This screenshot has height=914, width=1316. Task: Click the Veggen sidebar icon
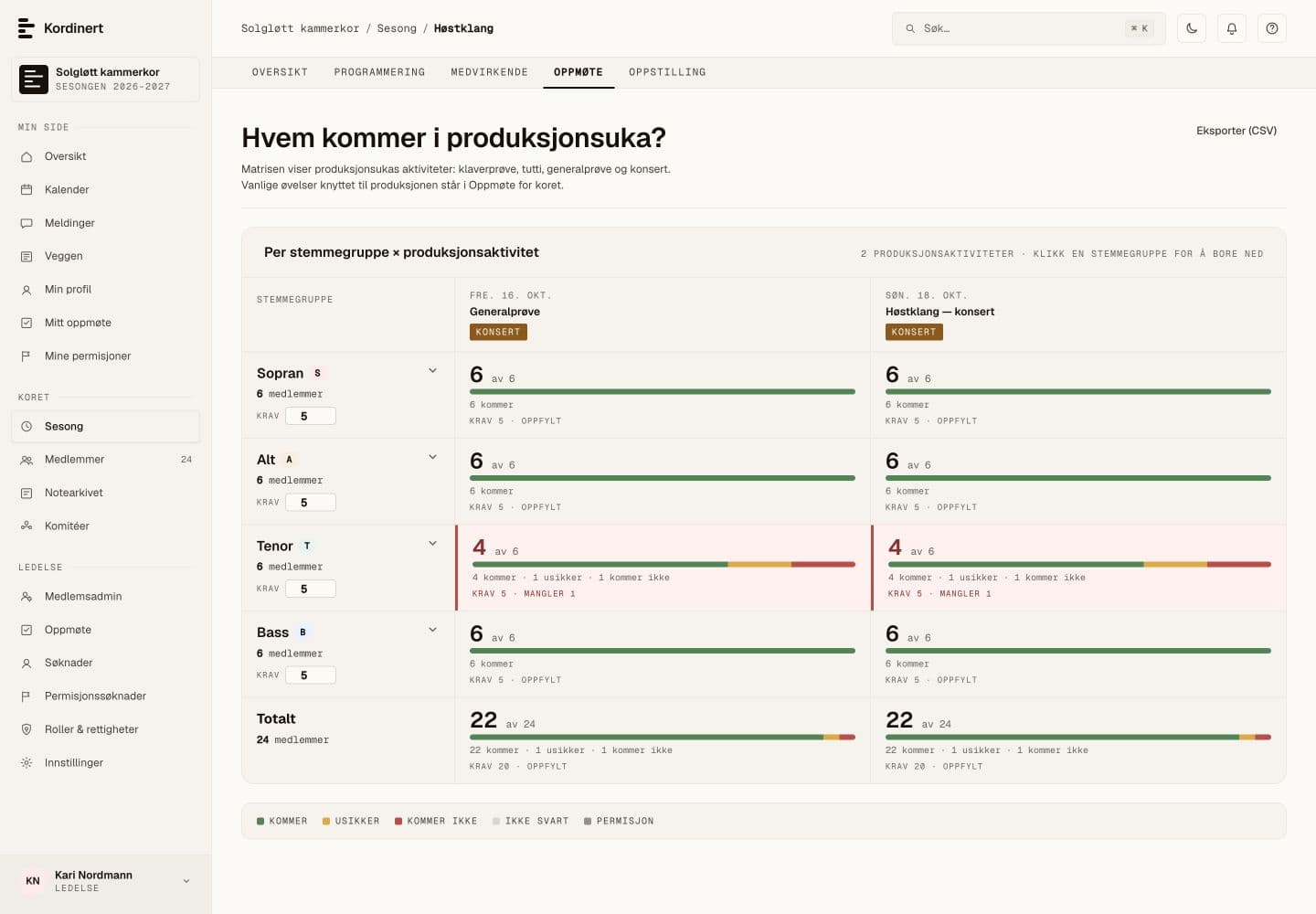pos(27,257)
